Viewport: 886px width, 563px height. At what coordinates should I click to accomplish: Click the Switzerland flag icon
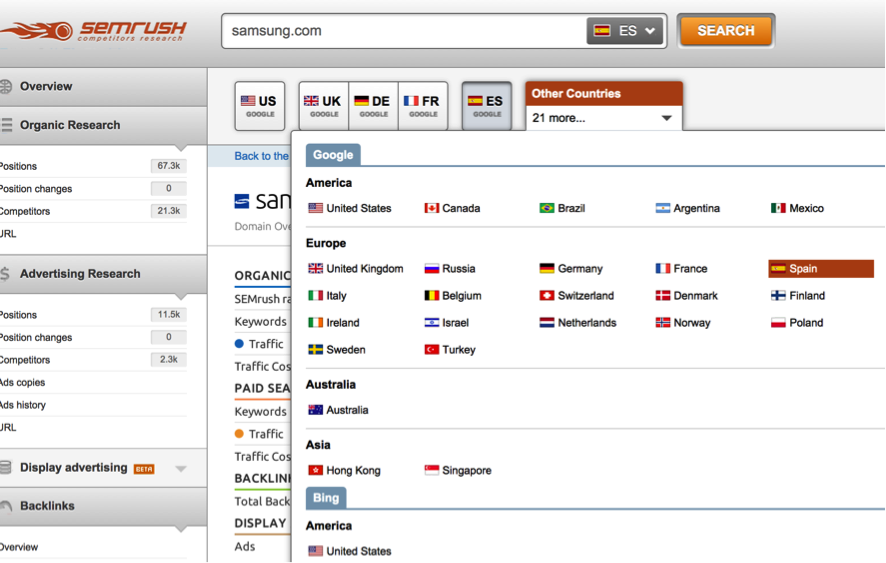click(547, 296)
